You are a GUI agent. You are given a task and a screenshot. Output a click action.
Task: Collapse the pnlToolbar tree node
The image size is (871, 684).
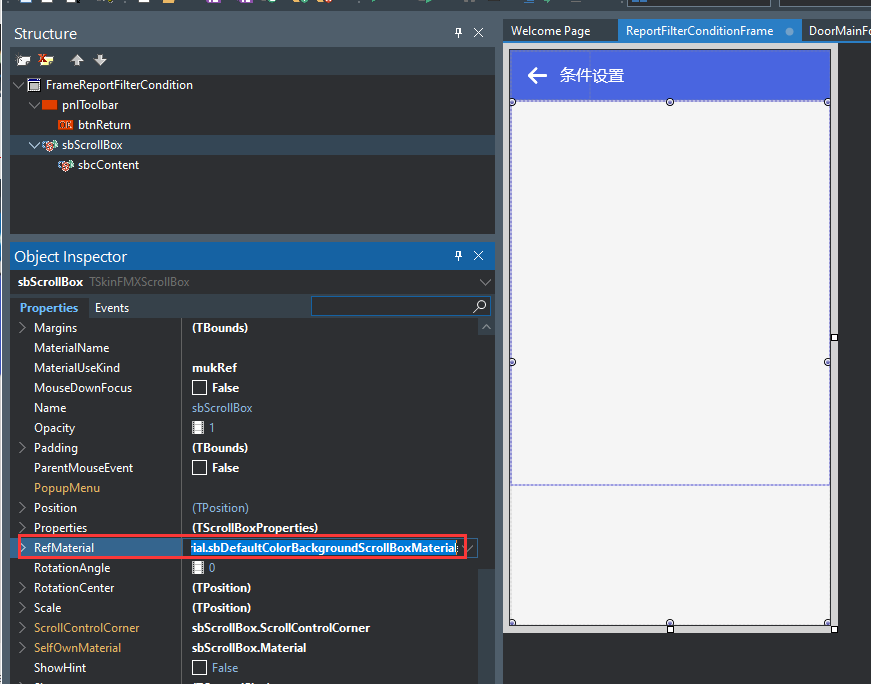(34, 105)
